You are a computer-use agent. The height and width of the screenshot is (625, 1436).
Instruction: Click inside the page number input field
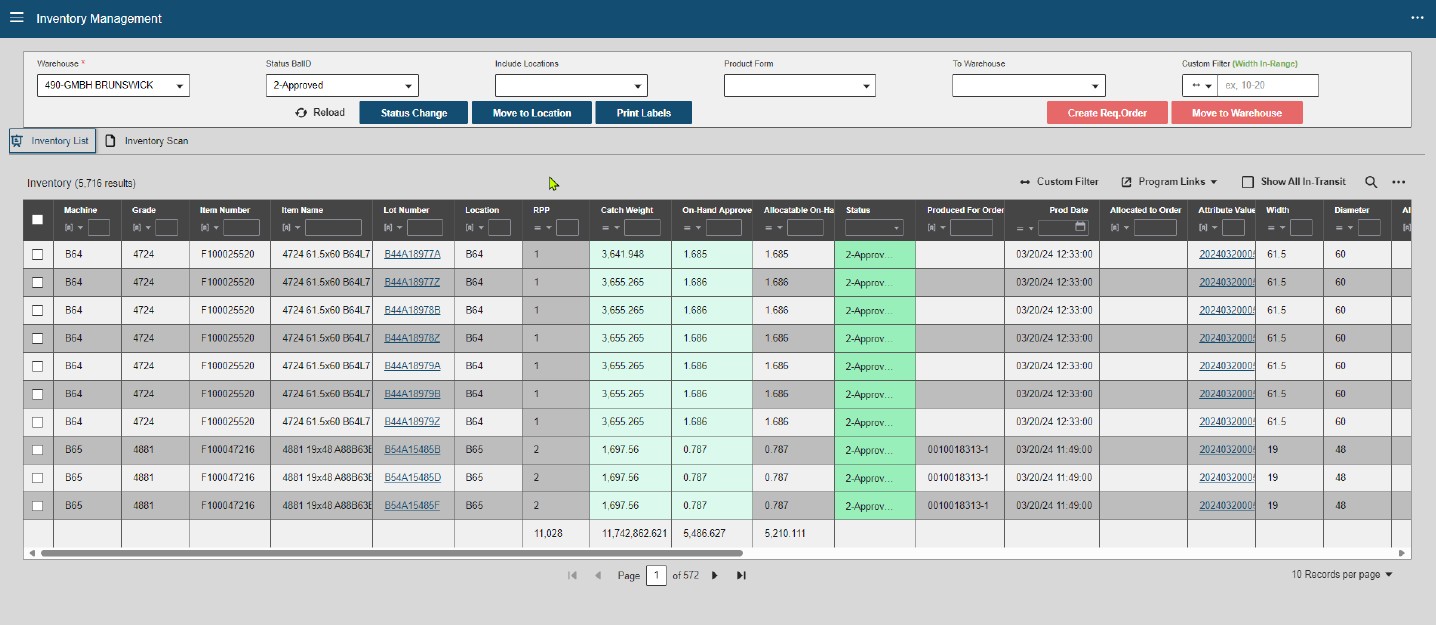tap(657, 575)
